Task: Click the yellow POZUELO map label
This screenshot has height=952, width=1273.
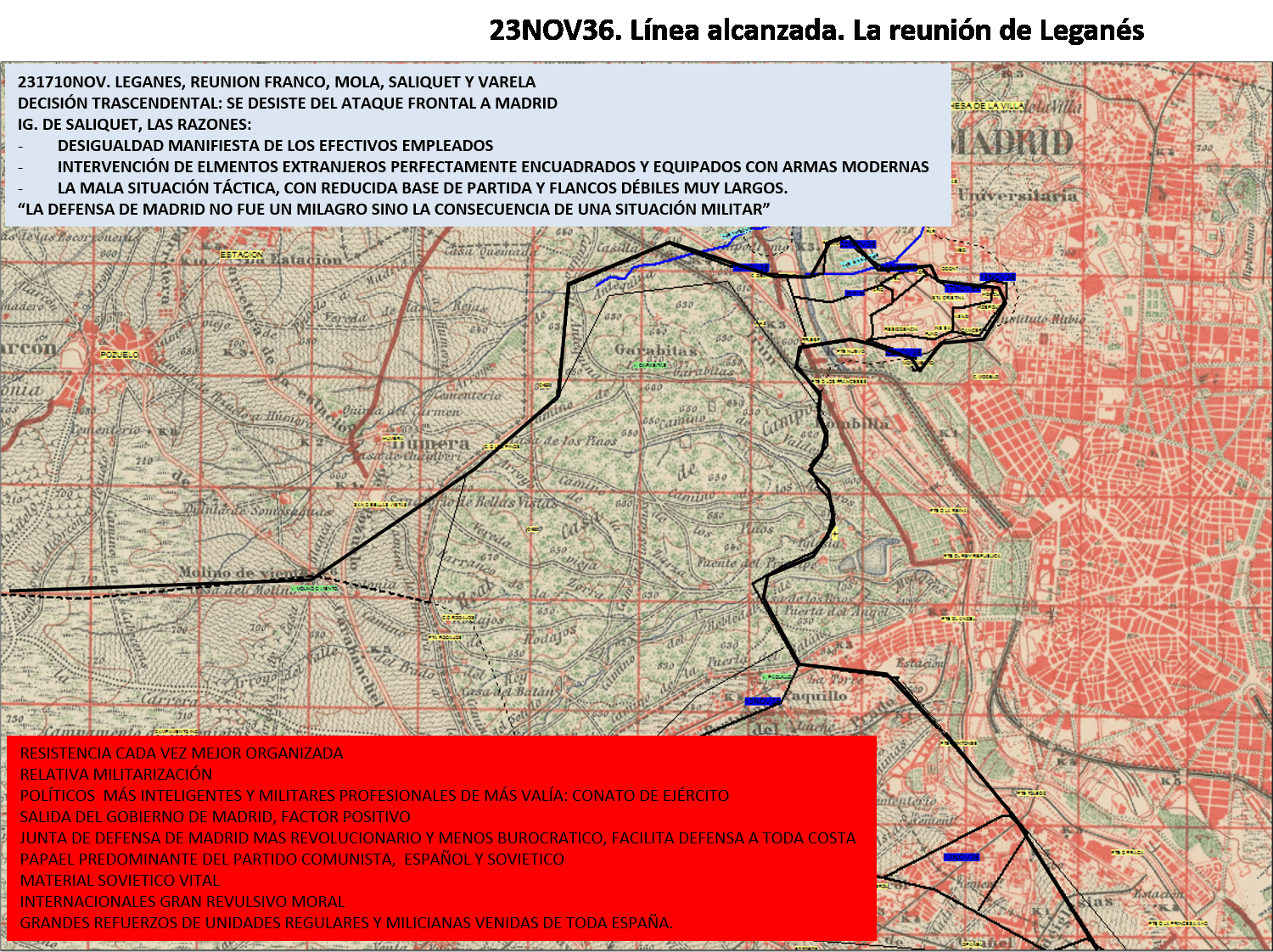Action: point(119,355)
